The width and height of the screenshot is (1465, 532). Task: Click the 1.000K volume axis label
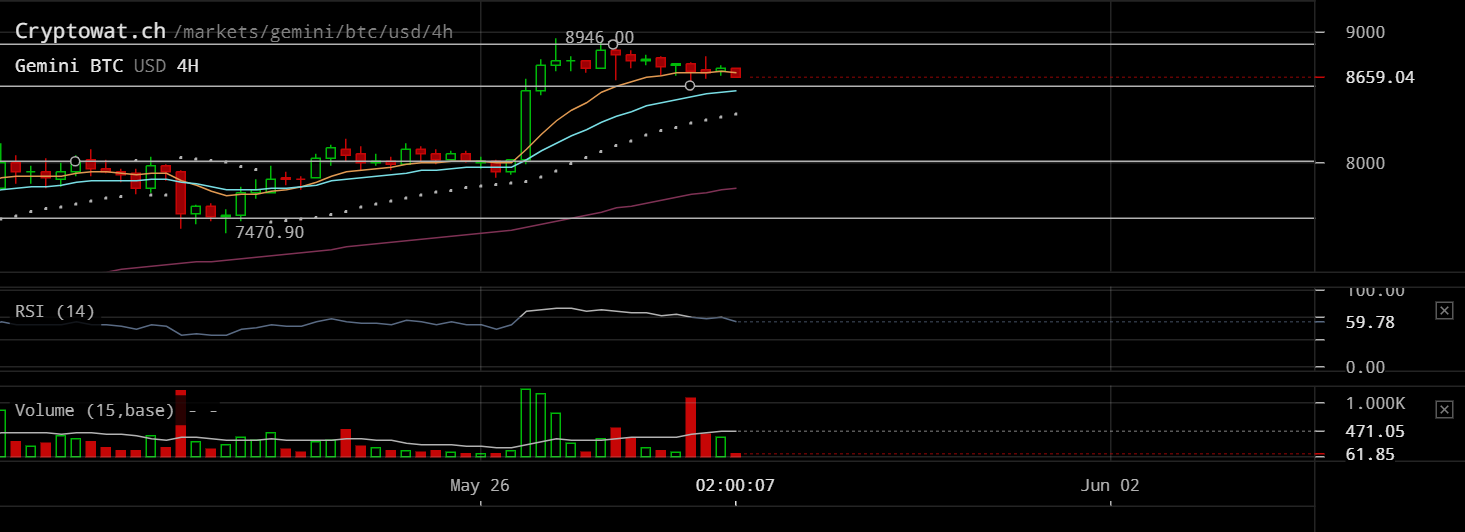pyautogui.click(x=1372, y=403)
